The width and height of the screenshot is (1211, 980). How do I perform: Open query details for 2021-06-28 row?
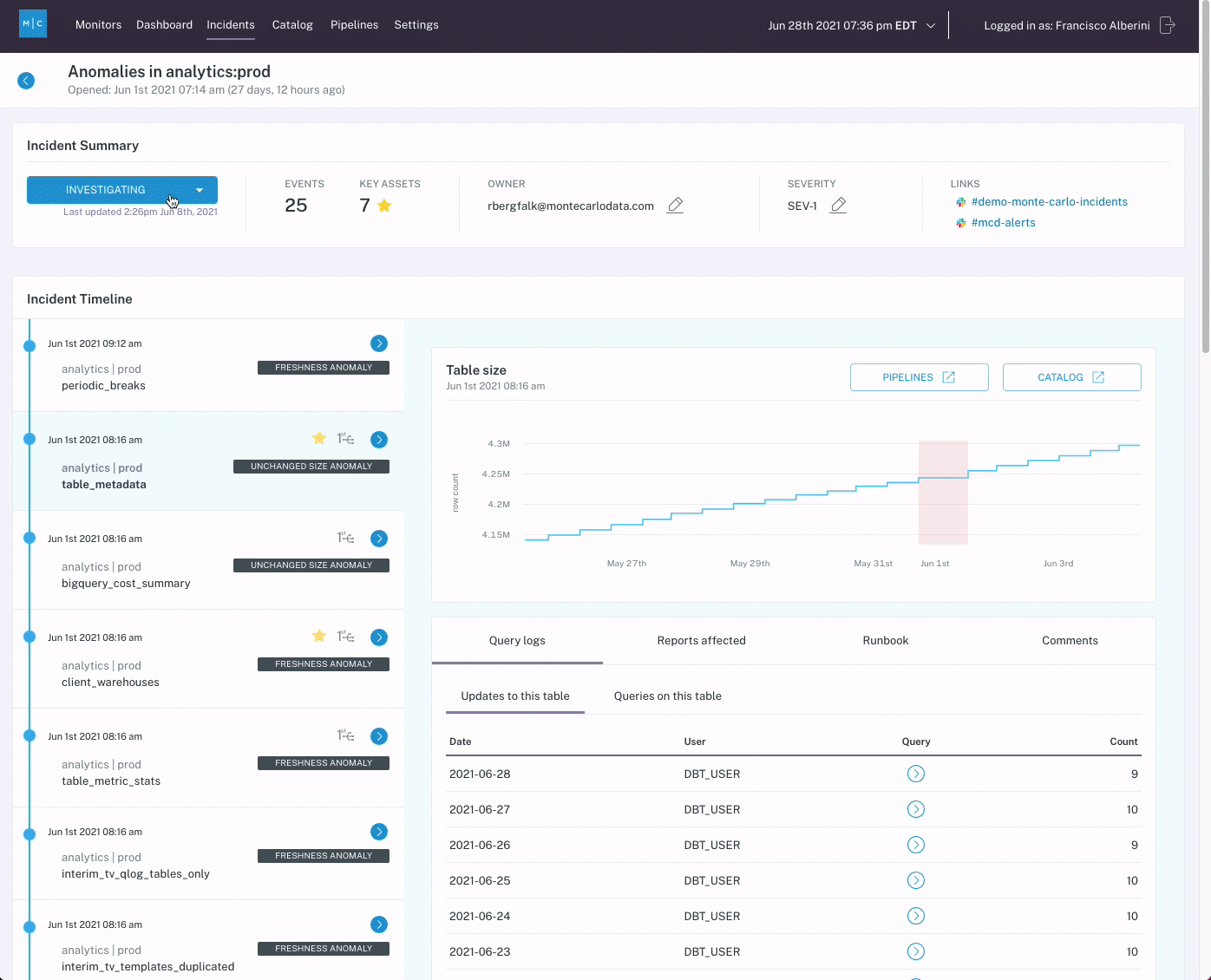pyautogui.click(x=915, y=774)
